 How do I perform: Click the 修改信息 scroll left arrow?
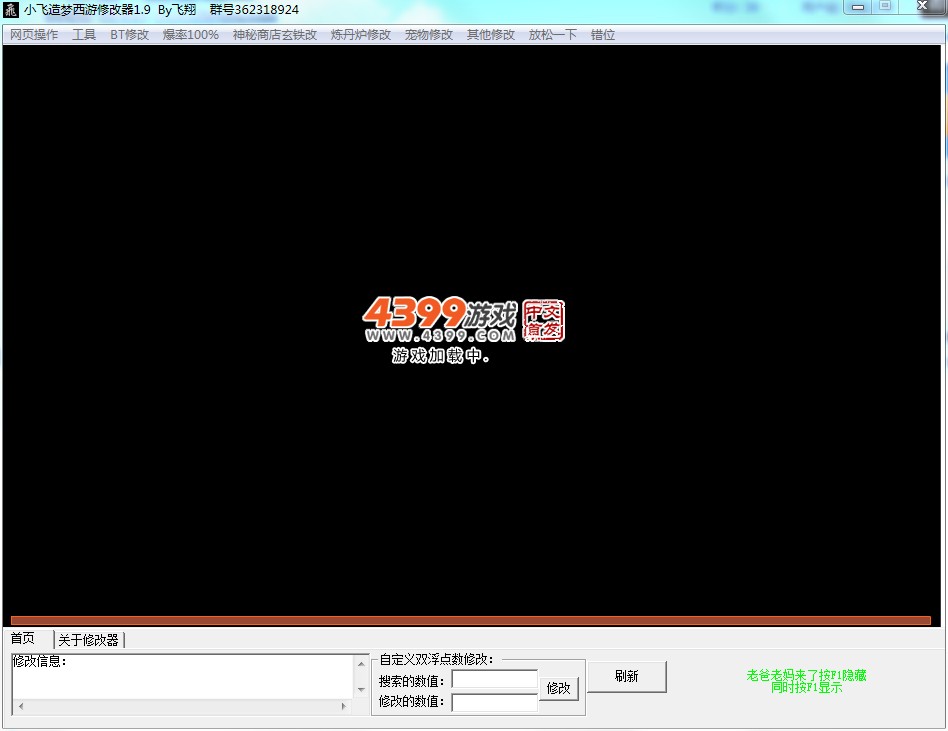[21, 706]
